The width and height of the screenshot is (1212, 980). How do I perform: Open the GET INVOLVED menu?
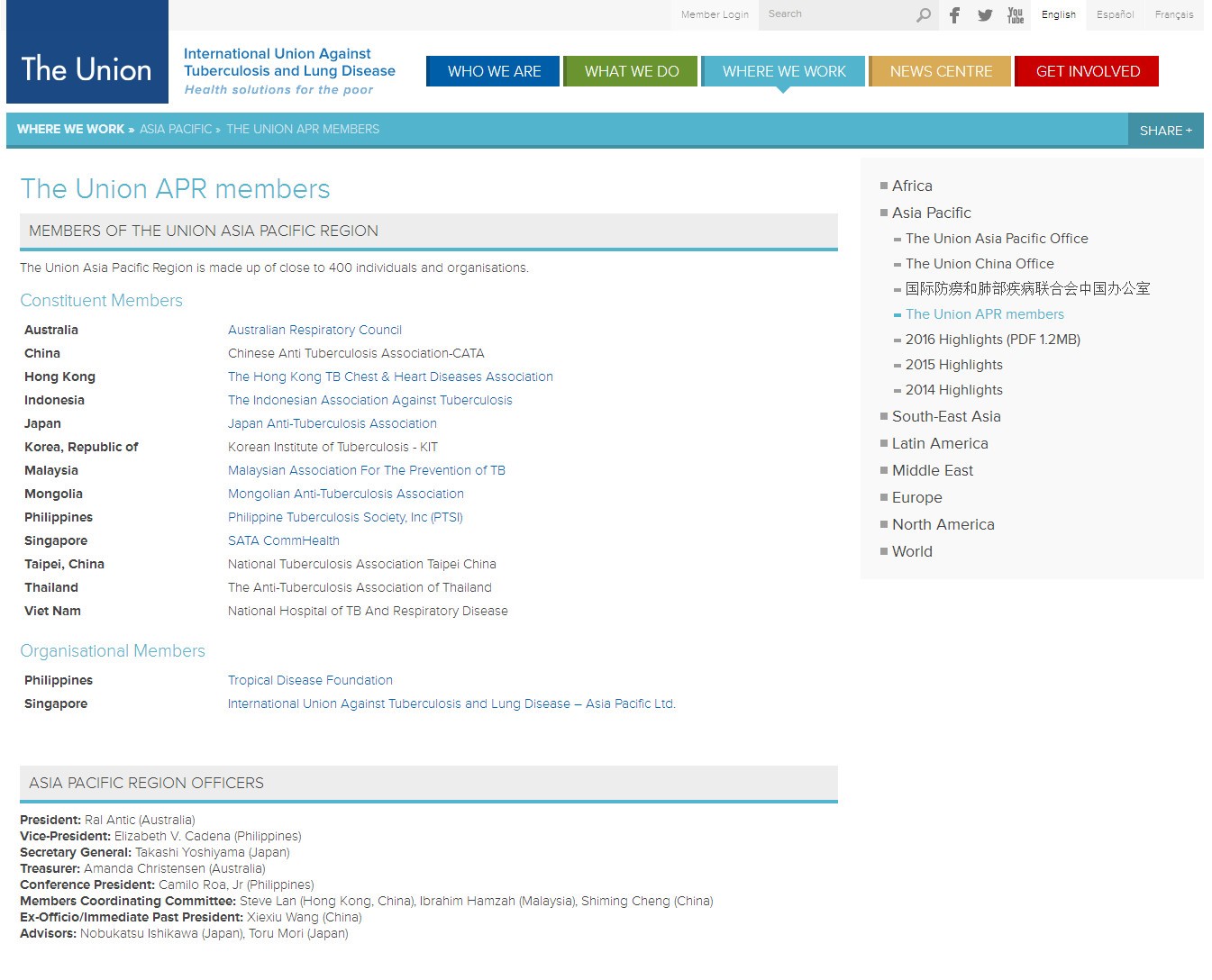coord(1087,71)
